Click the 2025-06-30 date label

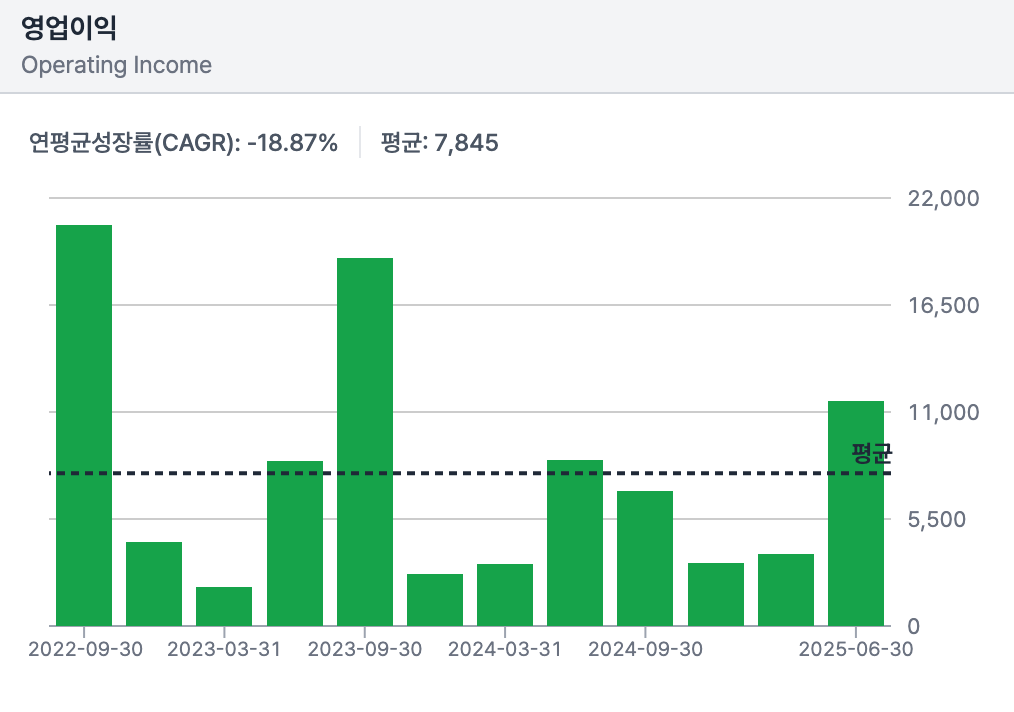pos(856,649)
